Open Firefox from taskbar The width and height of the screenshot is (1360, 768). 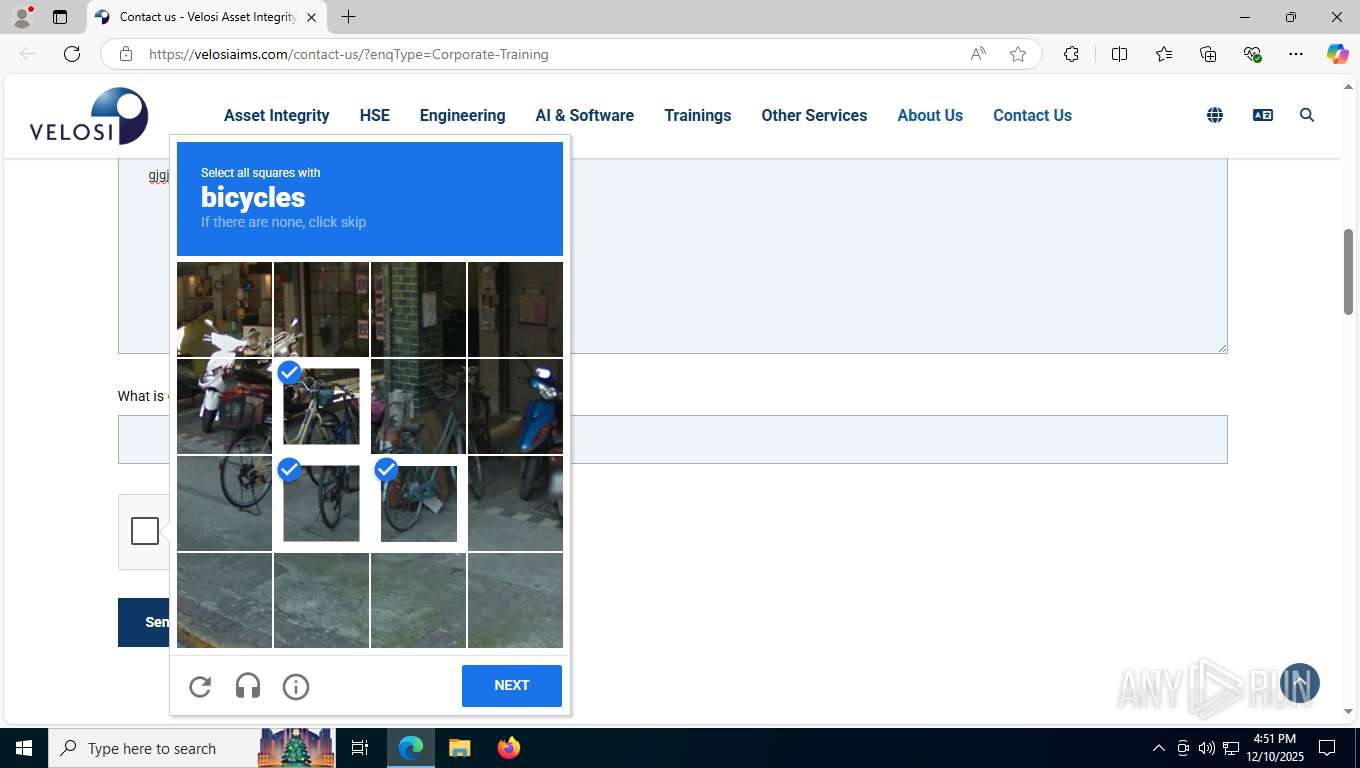[509, 748]
